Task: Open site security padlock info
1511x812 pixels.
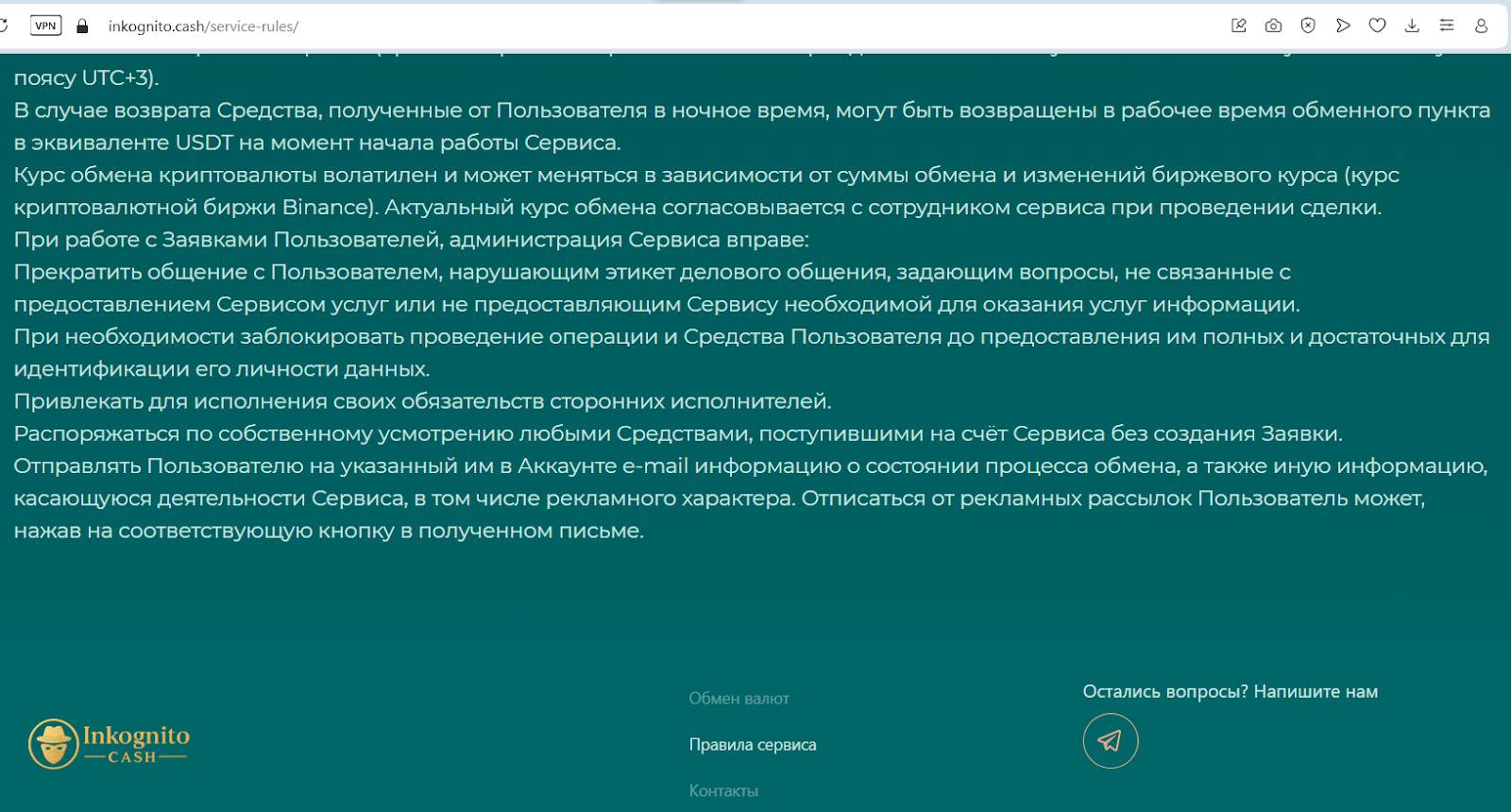Action: click(82, 26)
